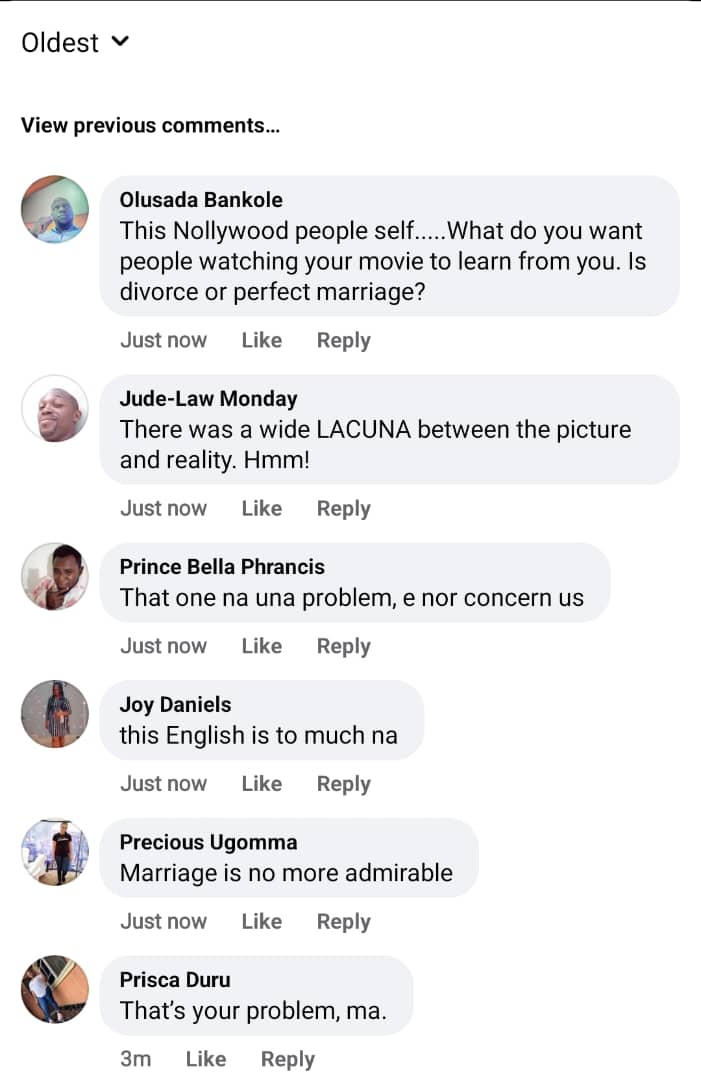
Task: Select Prince Bella Phrancis's avatar image
Action: coord(54,576)
